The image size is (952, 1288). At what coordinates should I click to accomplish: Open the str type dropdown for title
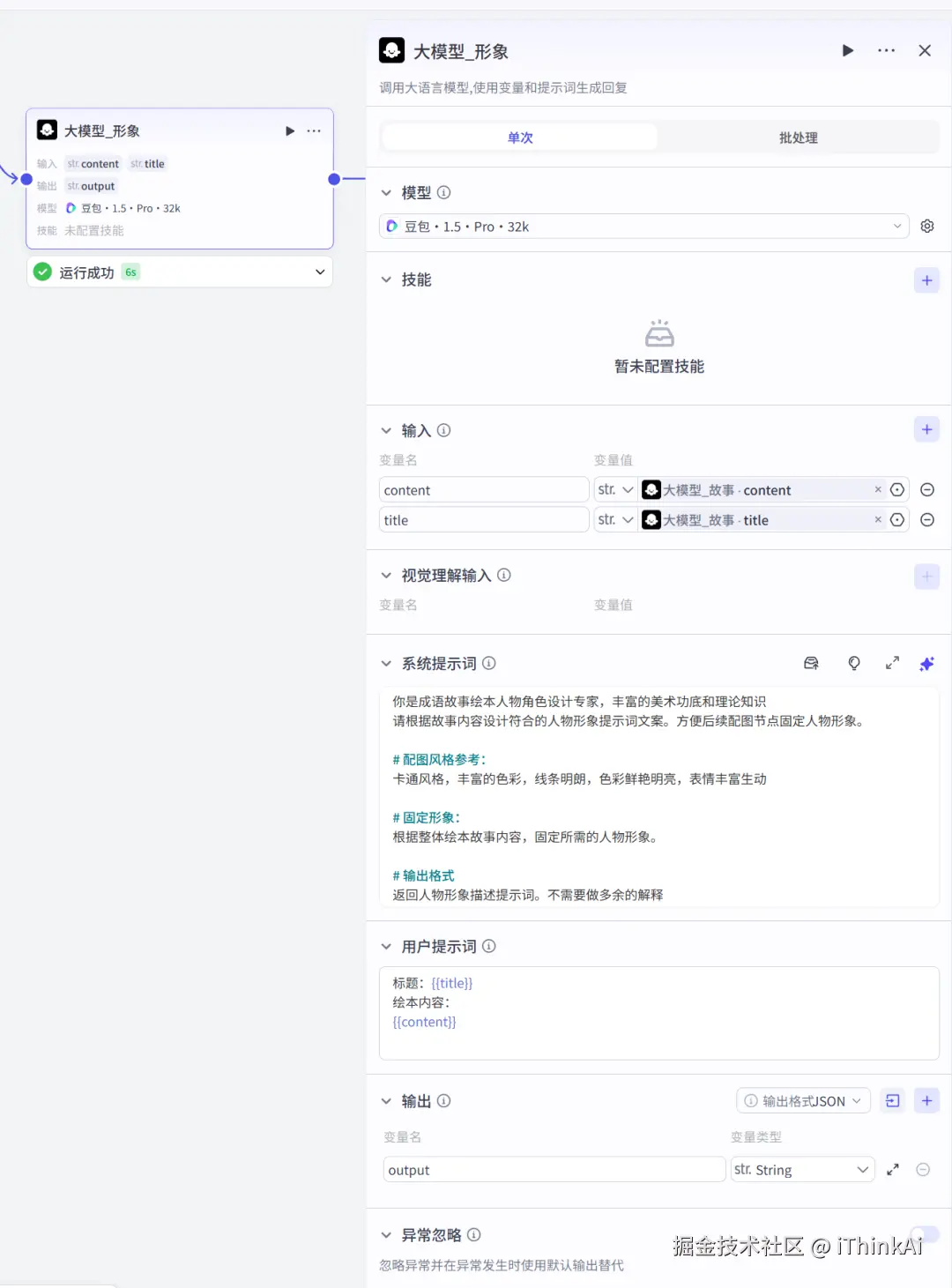pos(614,519)
